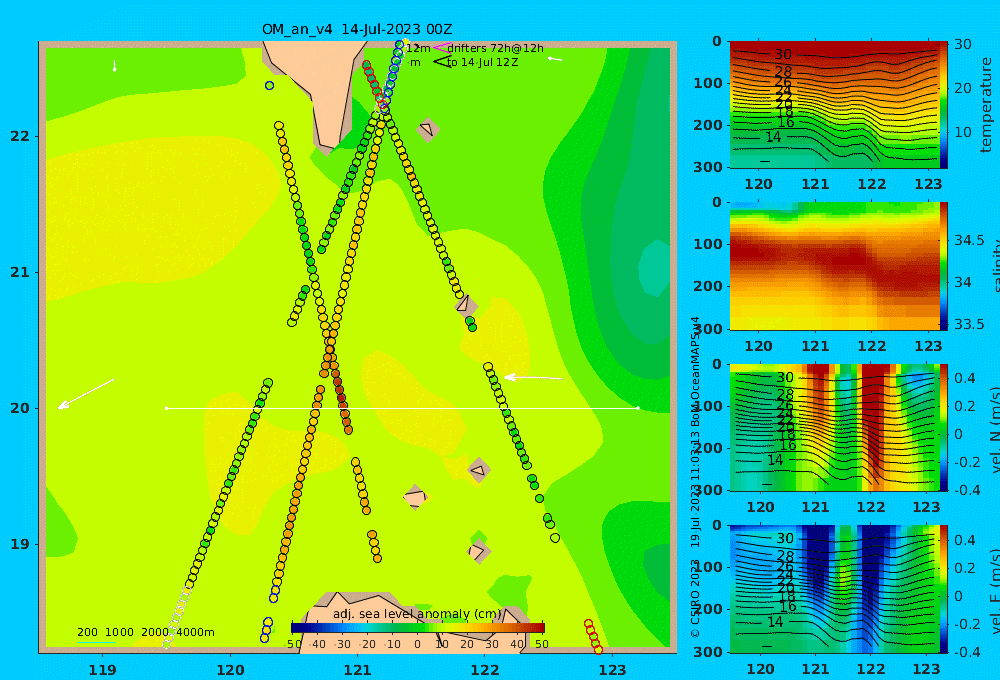Click the '14' contour label in the temperature panel
This screenshot has width=1000, height=680.
click(x=773, y=137)
